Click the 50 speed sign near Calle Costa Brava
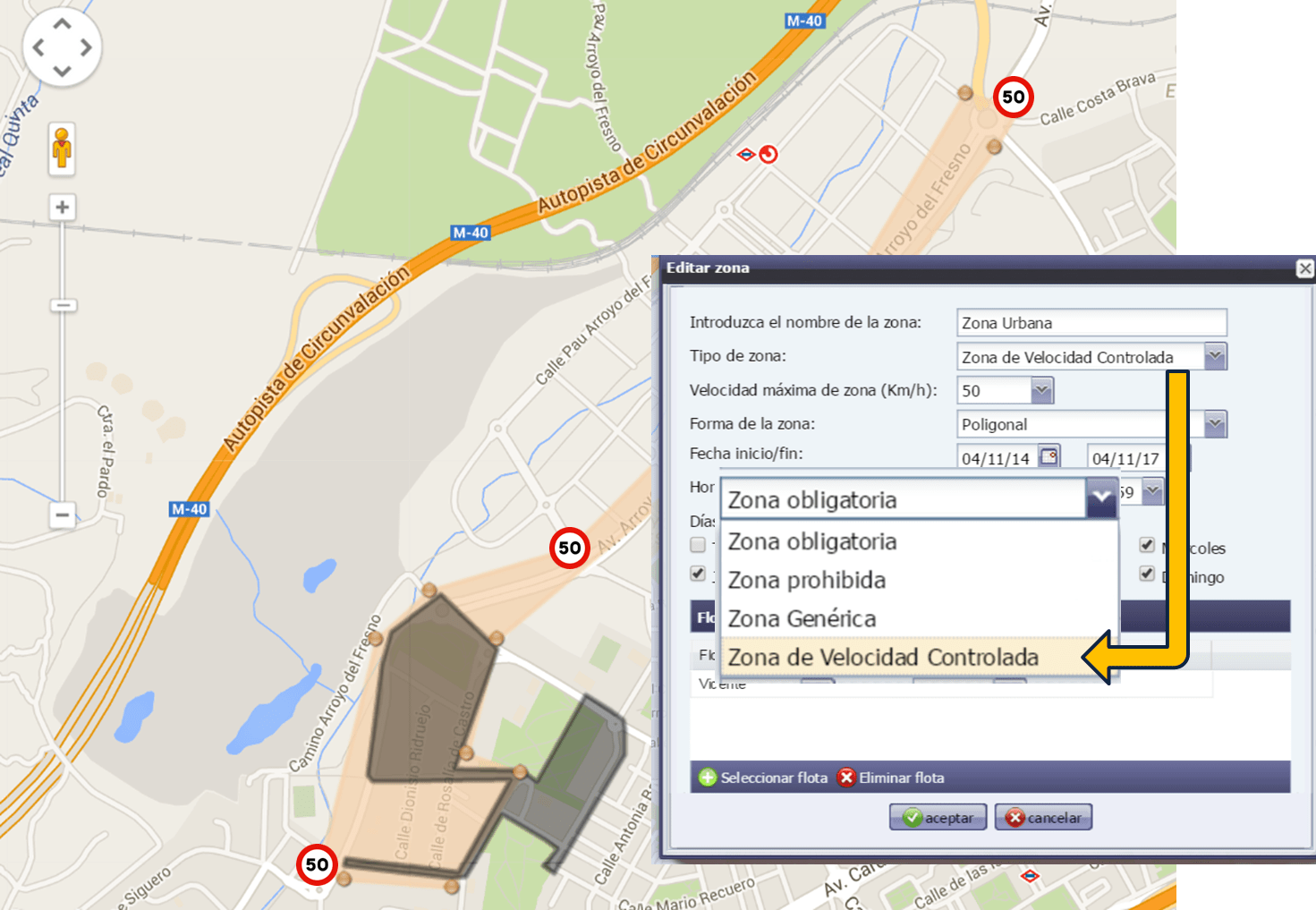The image size is (1316, 910). [x=1013, y=97]
